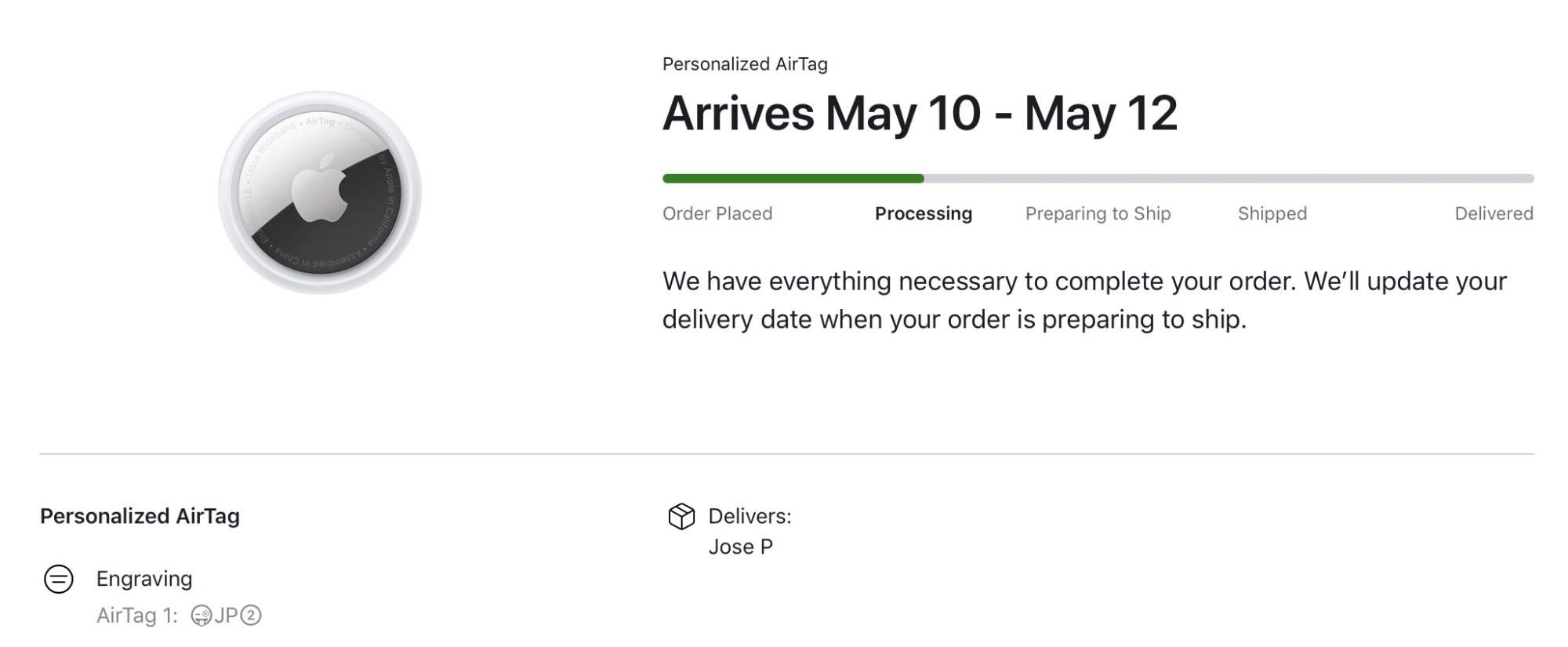Click the green filled portion of progress bar
The width and height of the screenshot is (1568, 647).
tap(792, 179)
